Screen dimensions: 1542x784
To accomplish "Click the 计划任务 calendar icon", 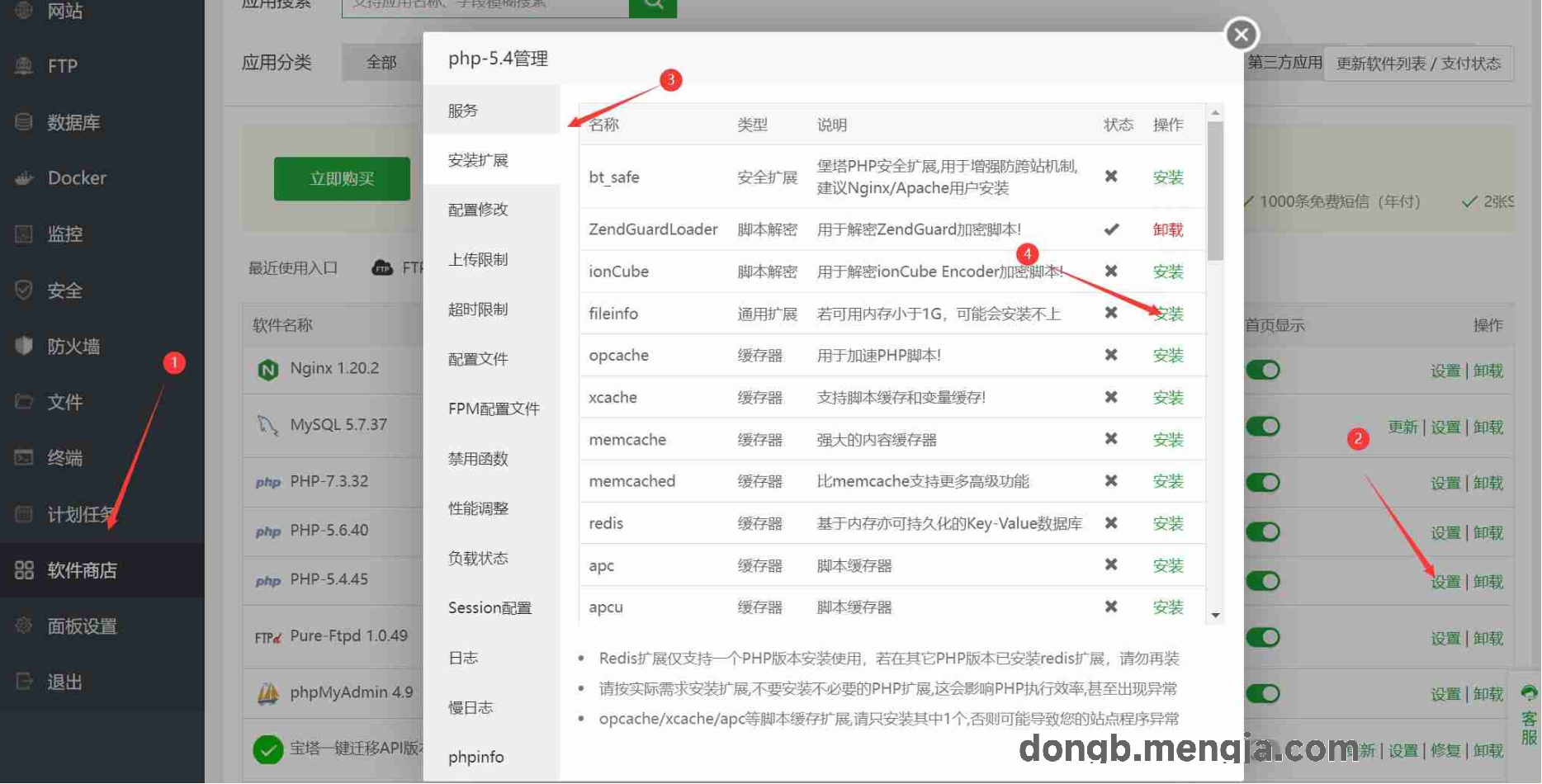I will (24, 513).
